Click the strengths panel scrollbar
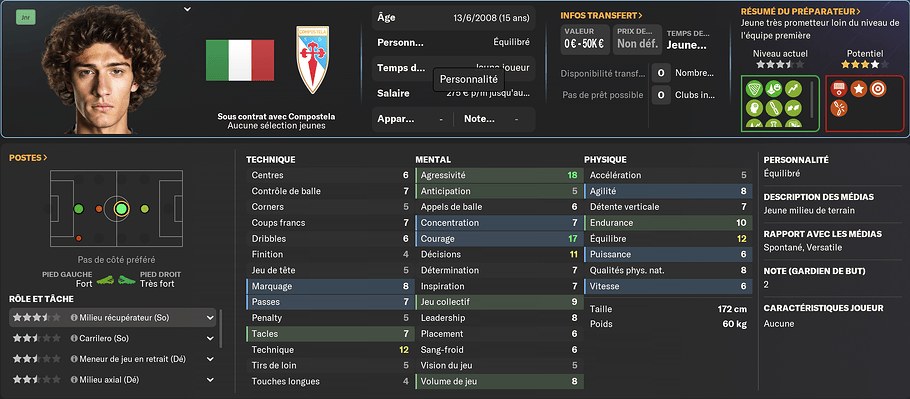 [811, 97]
